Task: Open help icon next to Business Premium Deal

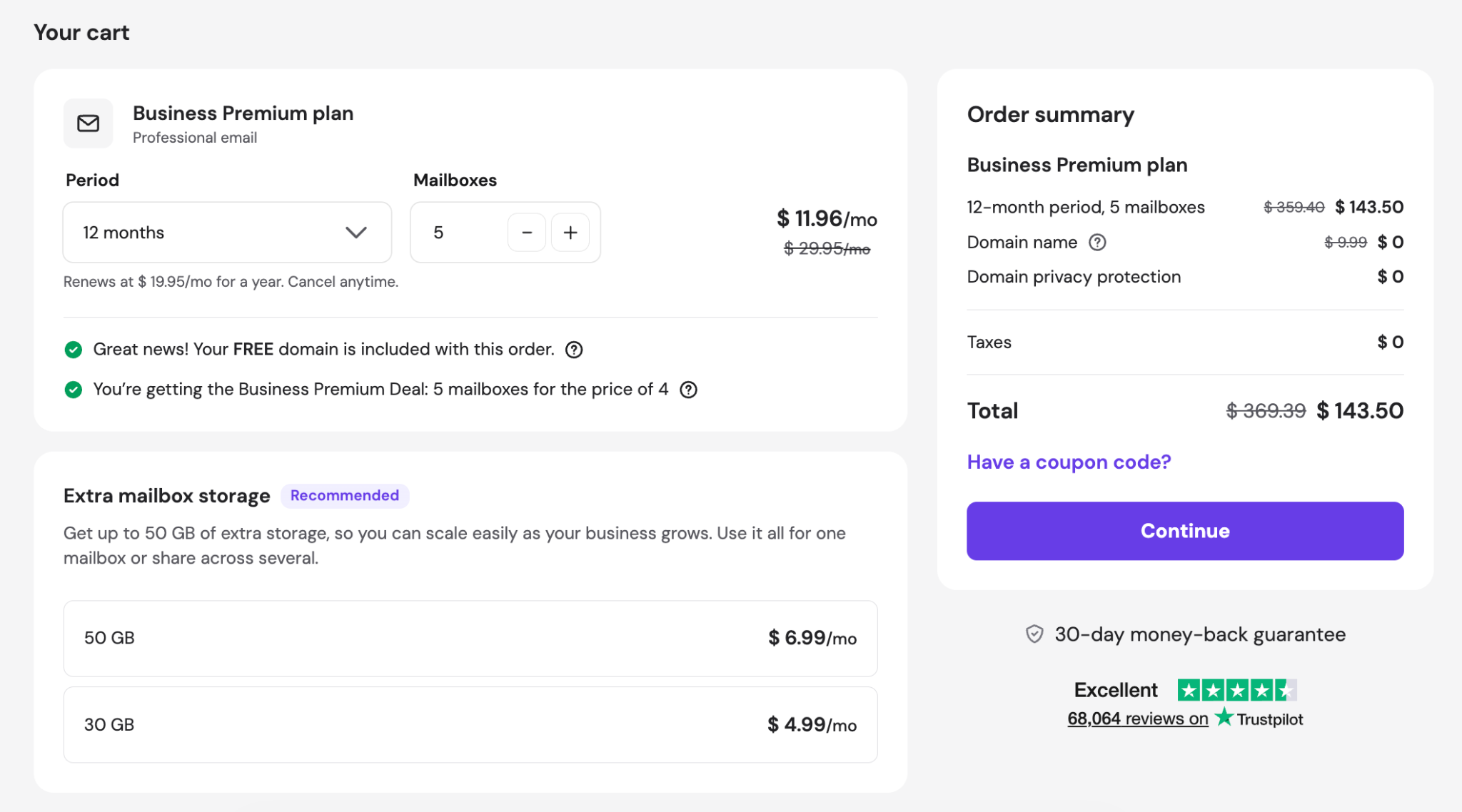Action: 688,390
